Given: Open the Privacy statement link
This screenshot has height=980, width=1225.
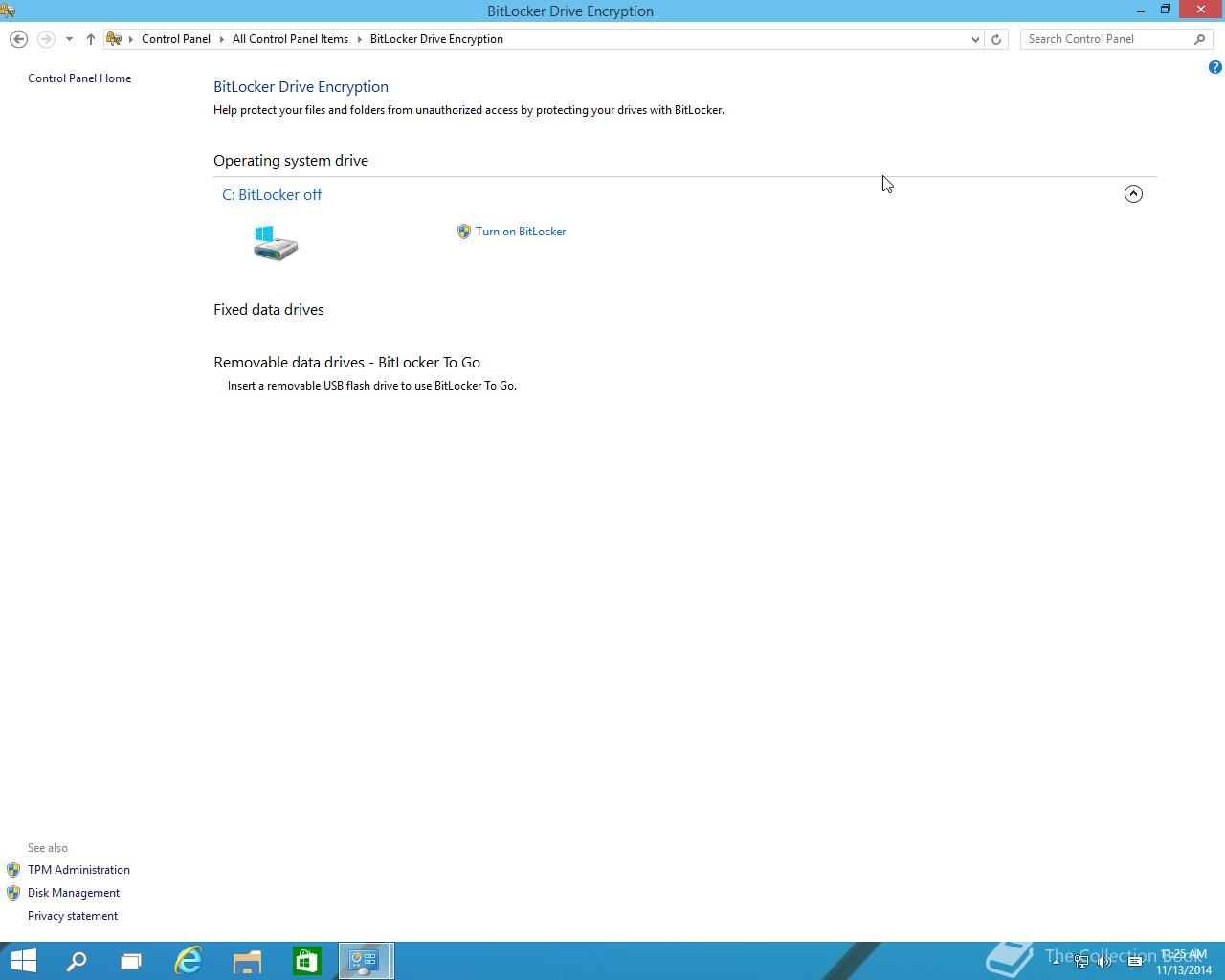Looking at the screenshot, I should click(x=73, y=916).
